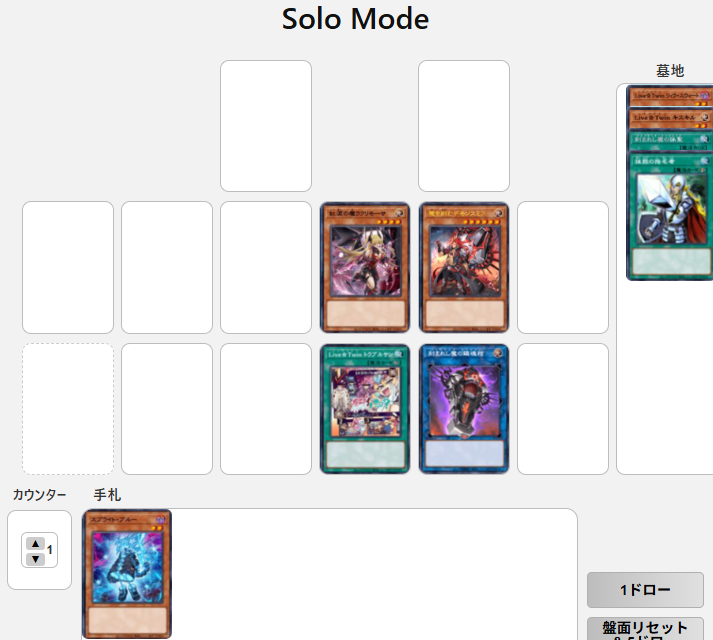Click the empty zone right of Demonsmith
Viewport: 713px width, 640px height.
(563, 267)
